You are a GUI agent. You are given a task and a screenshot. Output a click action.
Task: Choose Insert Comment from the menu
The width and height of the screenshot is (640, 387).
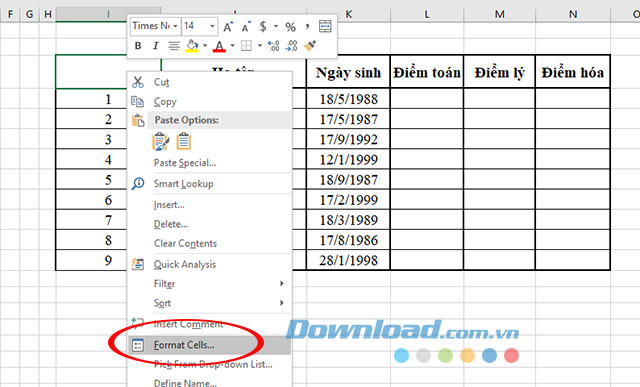[210, 324]
